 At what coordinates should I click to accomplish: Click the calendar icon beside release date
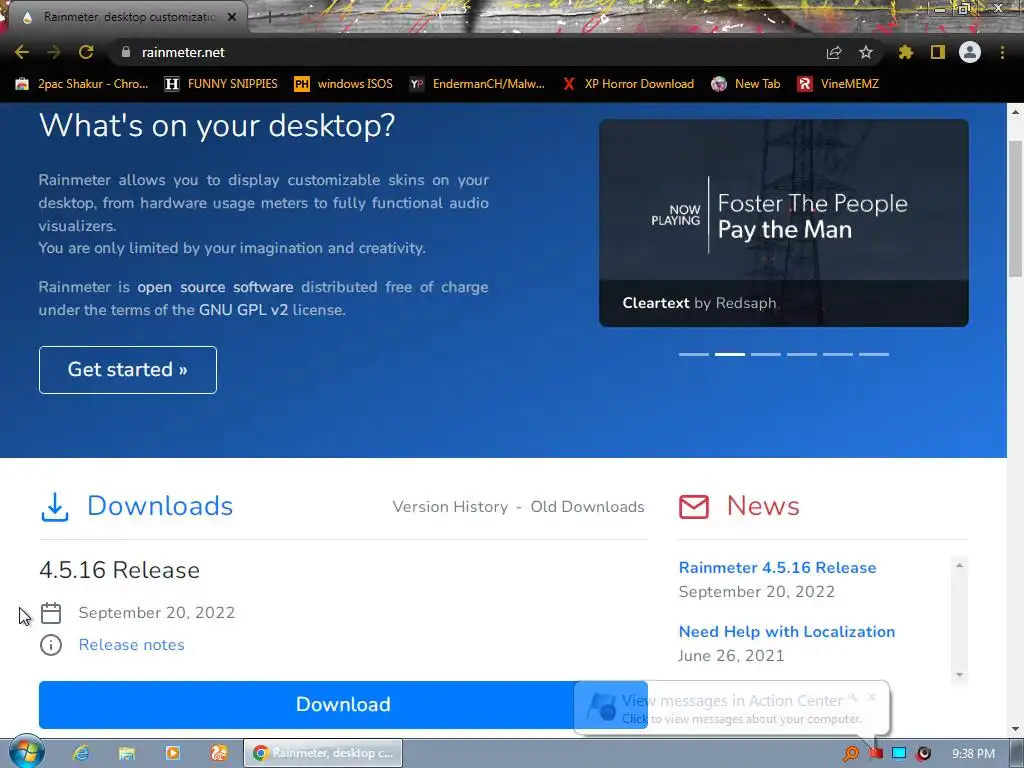51,613
